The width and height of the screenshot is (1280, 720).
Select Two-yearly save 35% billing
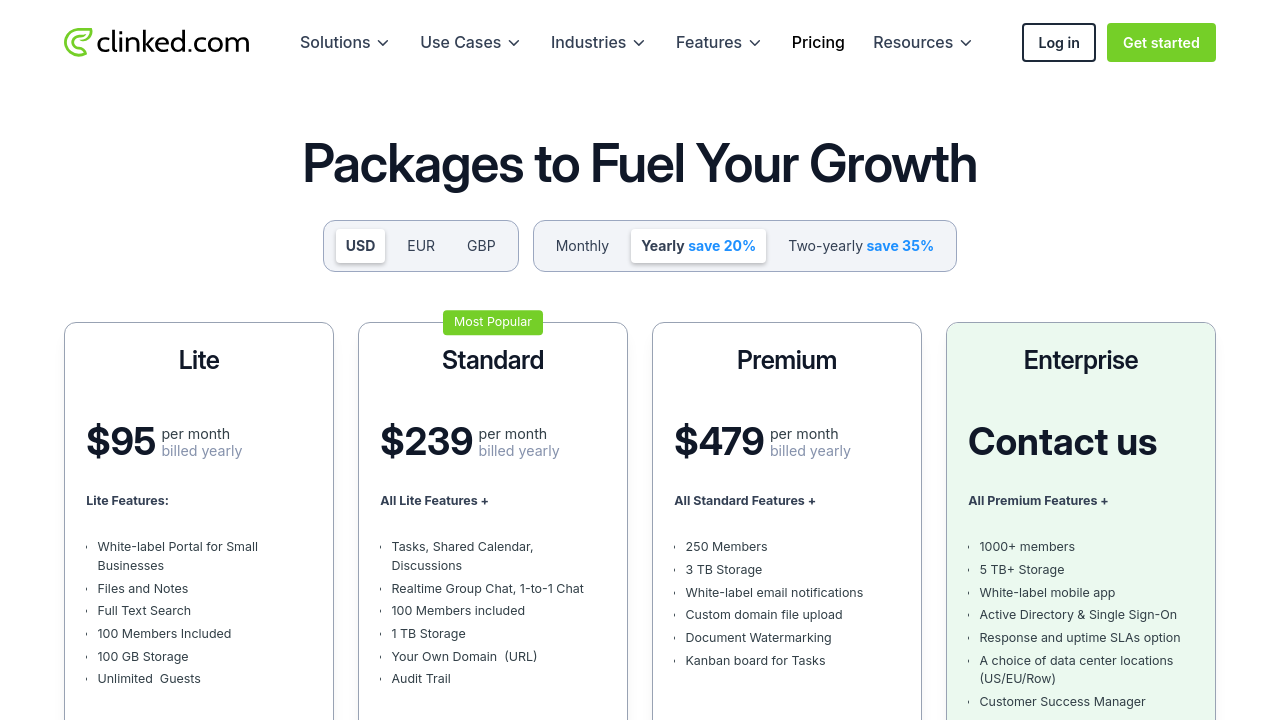click(x=860, y=246)
